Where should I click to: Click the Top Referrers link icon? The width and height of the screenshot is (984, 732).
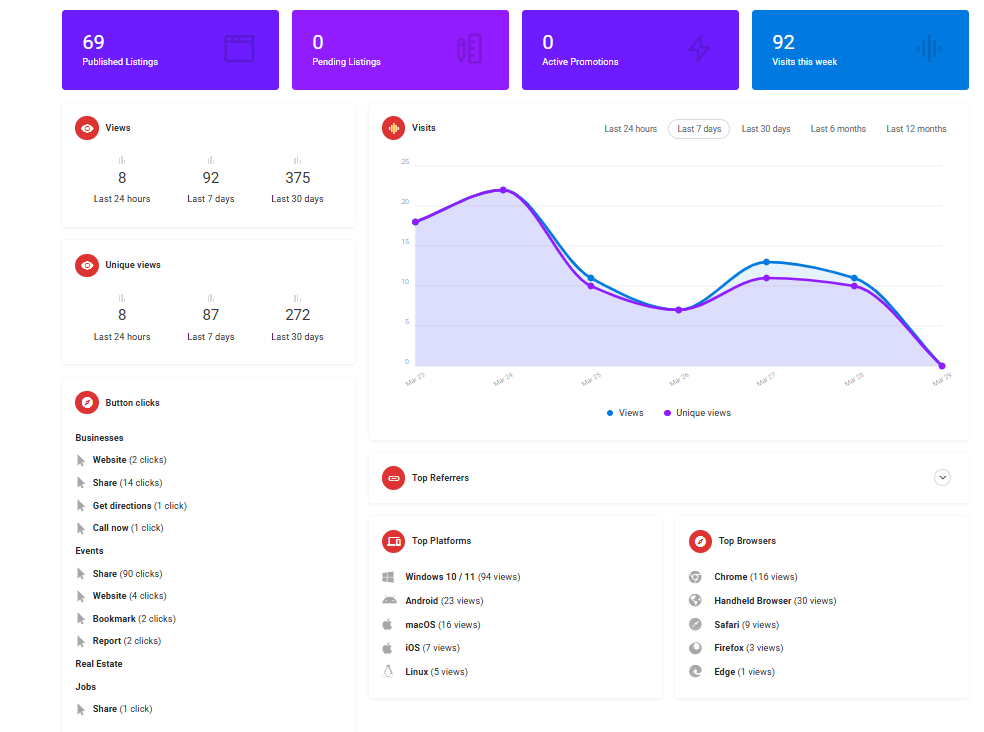coord(394,478)
